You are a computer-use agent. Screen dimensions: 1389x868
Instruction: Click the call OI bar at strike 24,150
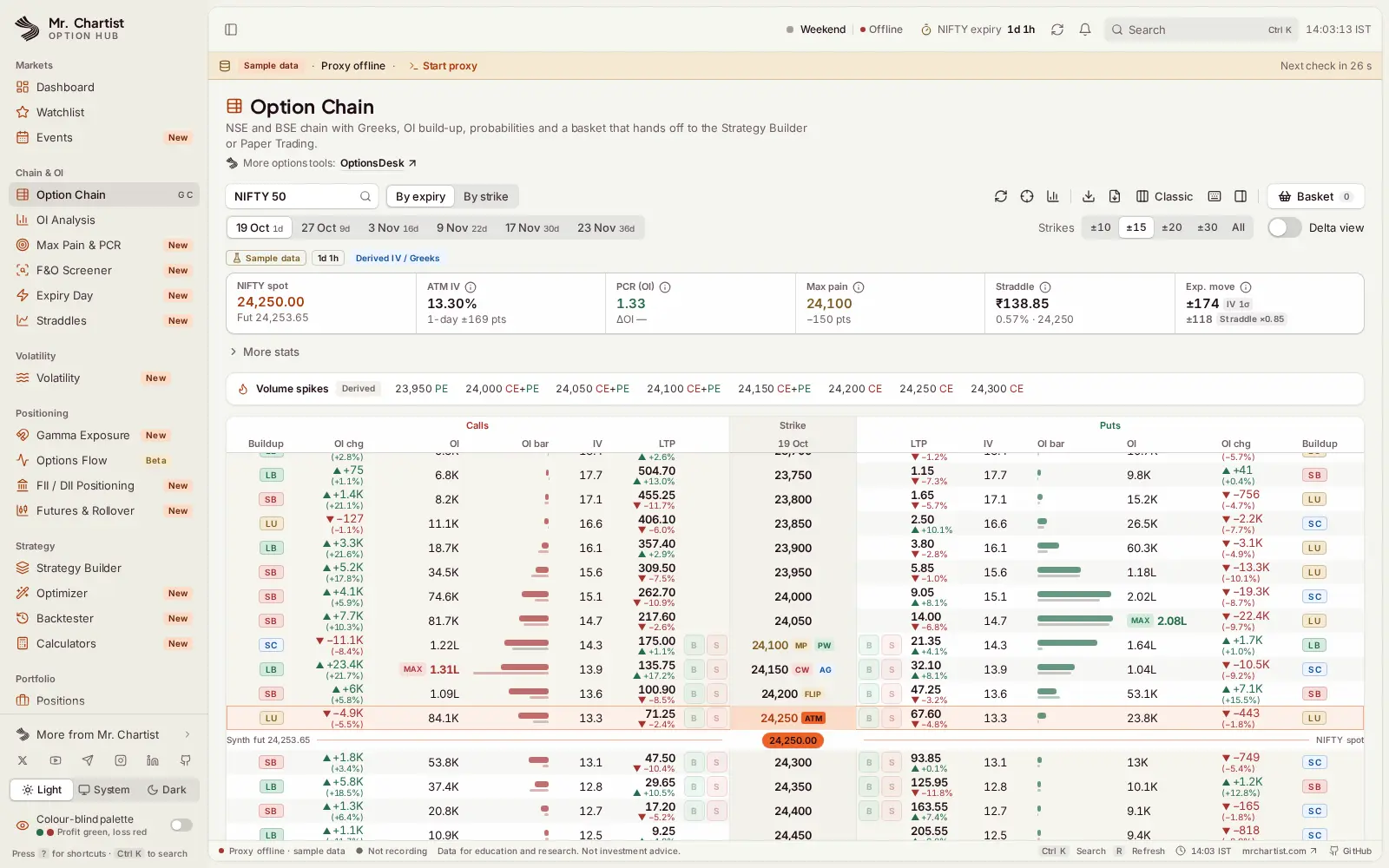click(x=511, y=669)
